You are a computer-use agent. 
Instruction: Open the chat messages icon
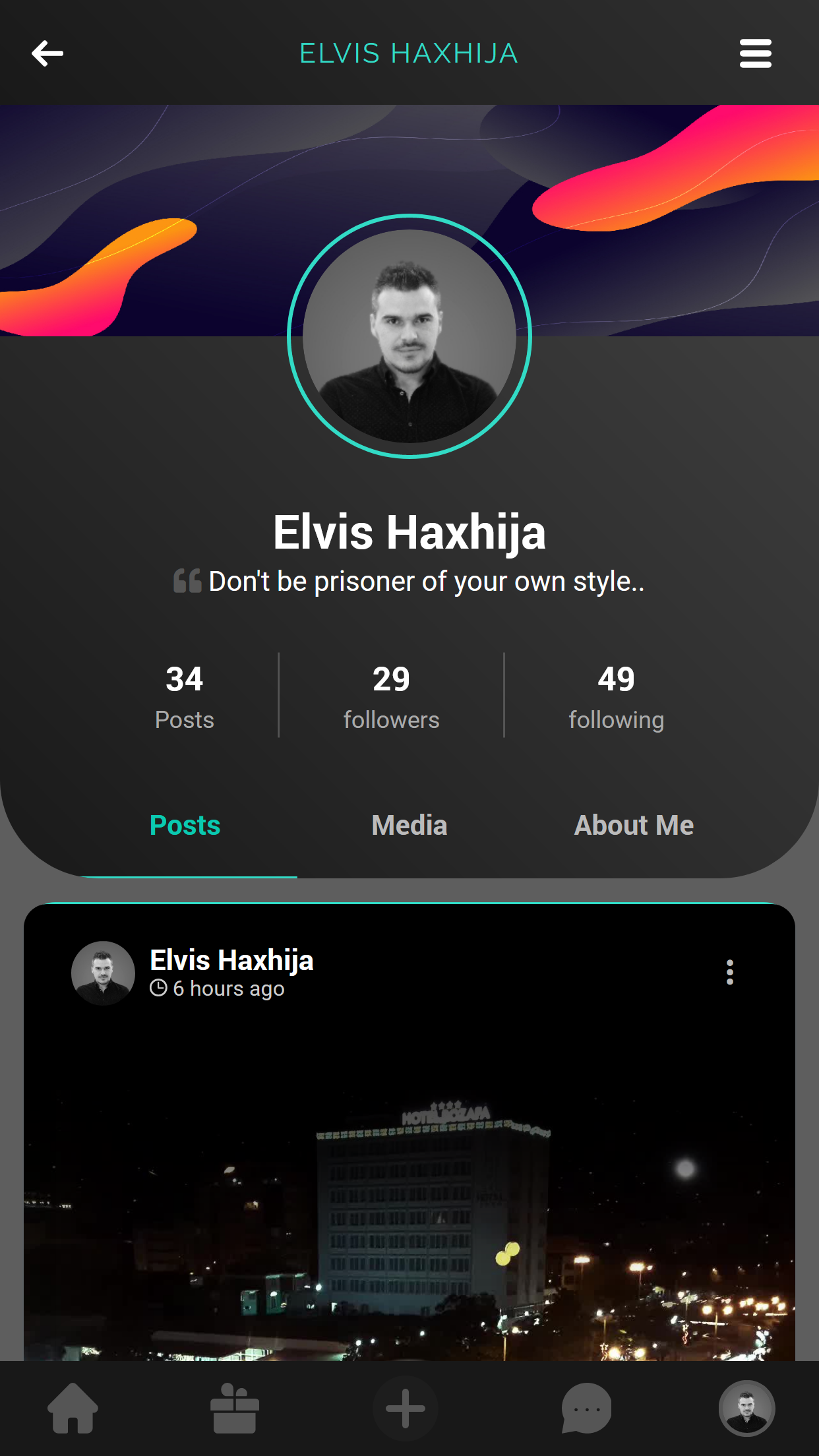(586, 1408)
